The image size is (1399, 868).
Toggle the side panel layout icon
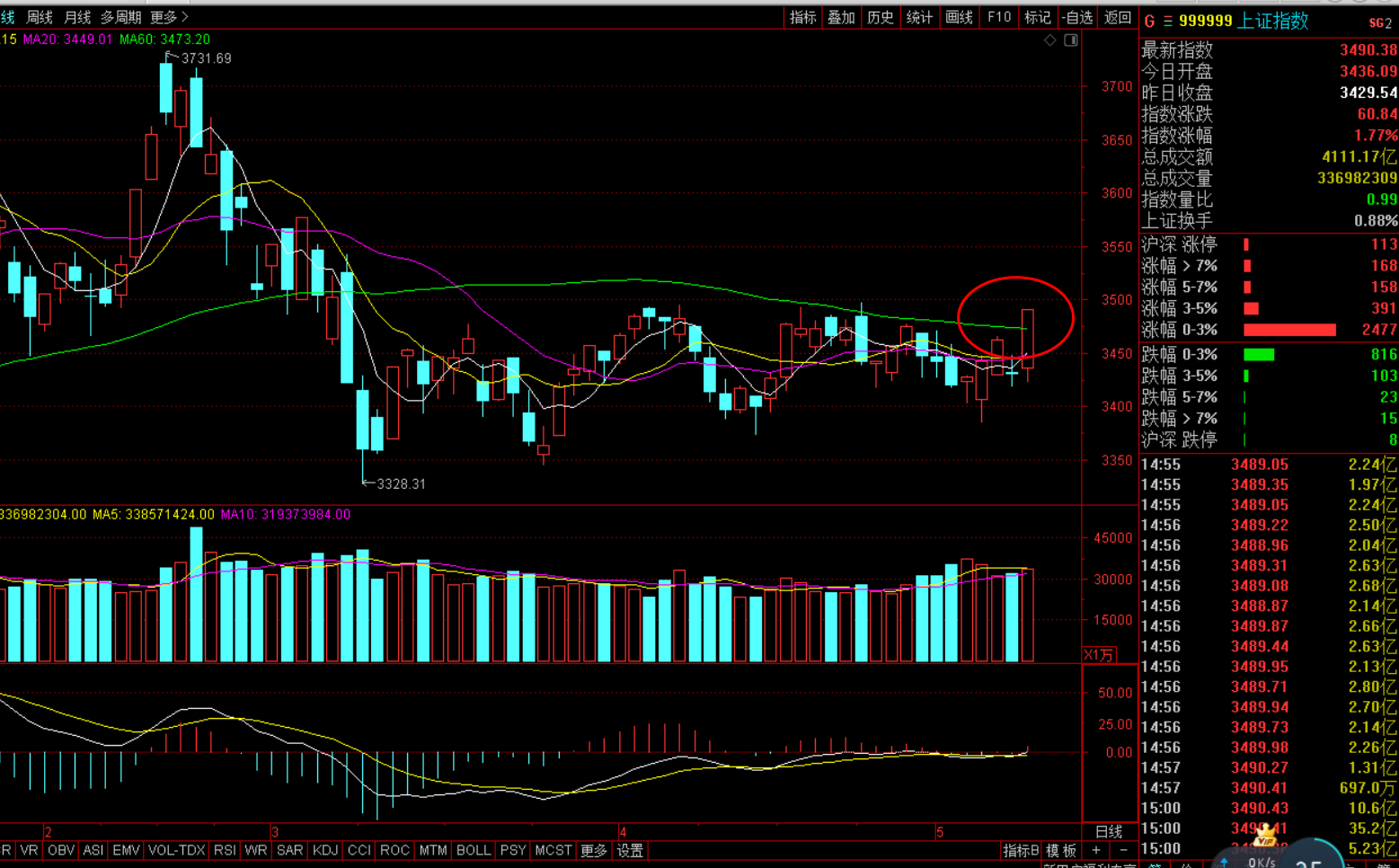point(1071,40)
